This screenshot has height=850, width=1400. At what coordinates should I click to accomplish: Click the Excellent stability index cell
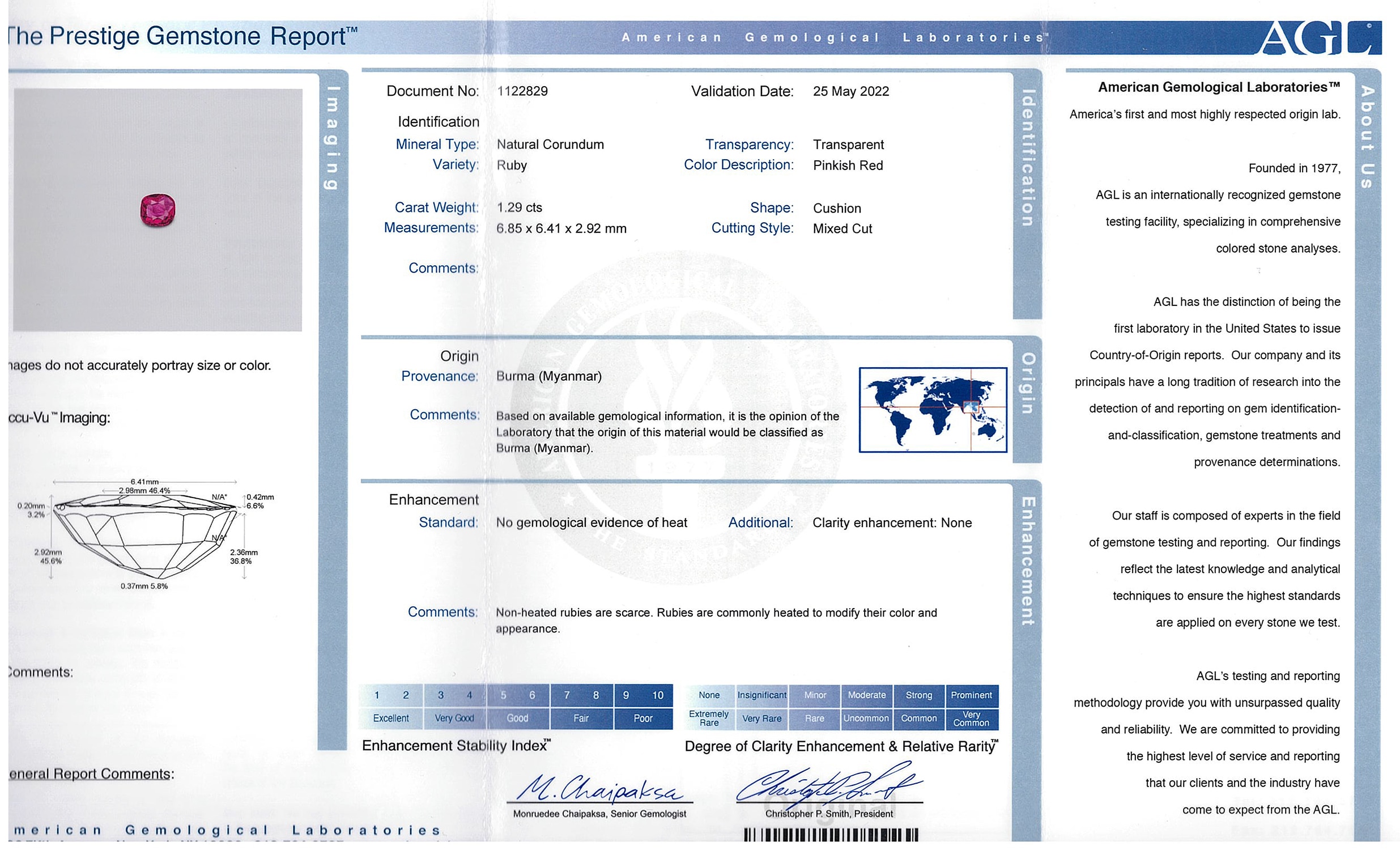click(x=391, y=718)
